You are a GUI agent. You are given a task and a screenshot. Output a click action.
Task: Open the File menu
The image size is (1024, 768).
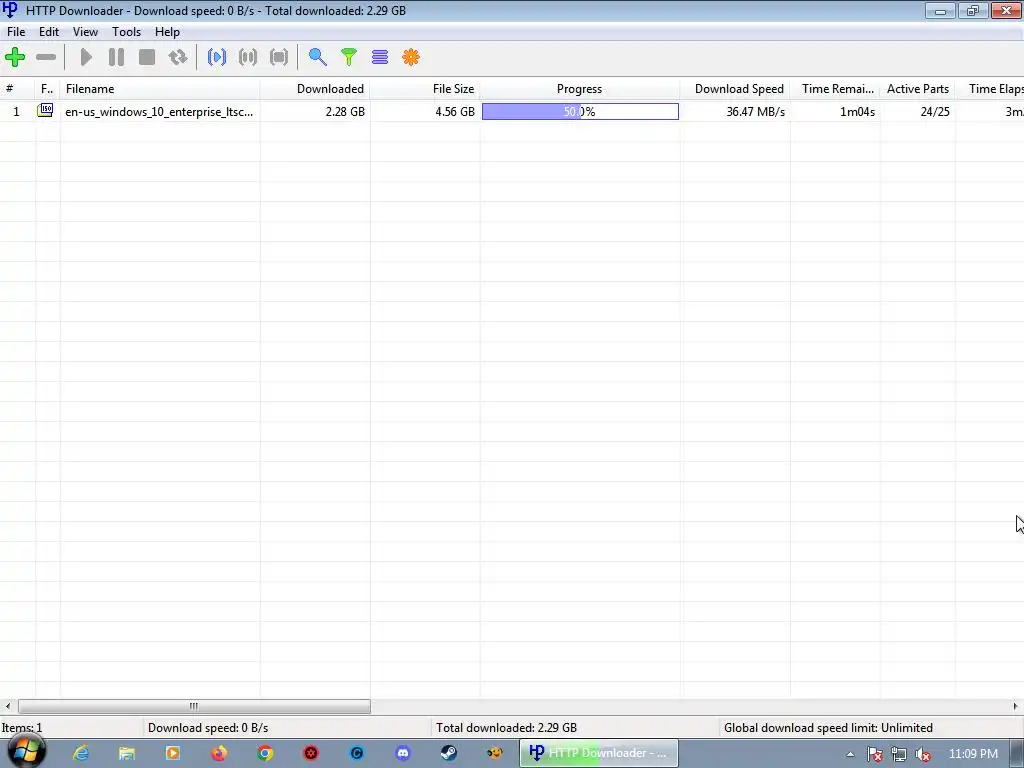(16, 32)
